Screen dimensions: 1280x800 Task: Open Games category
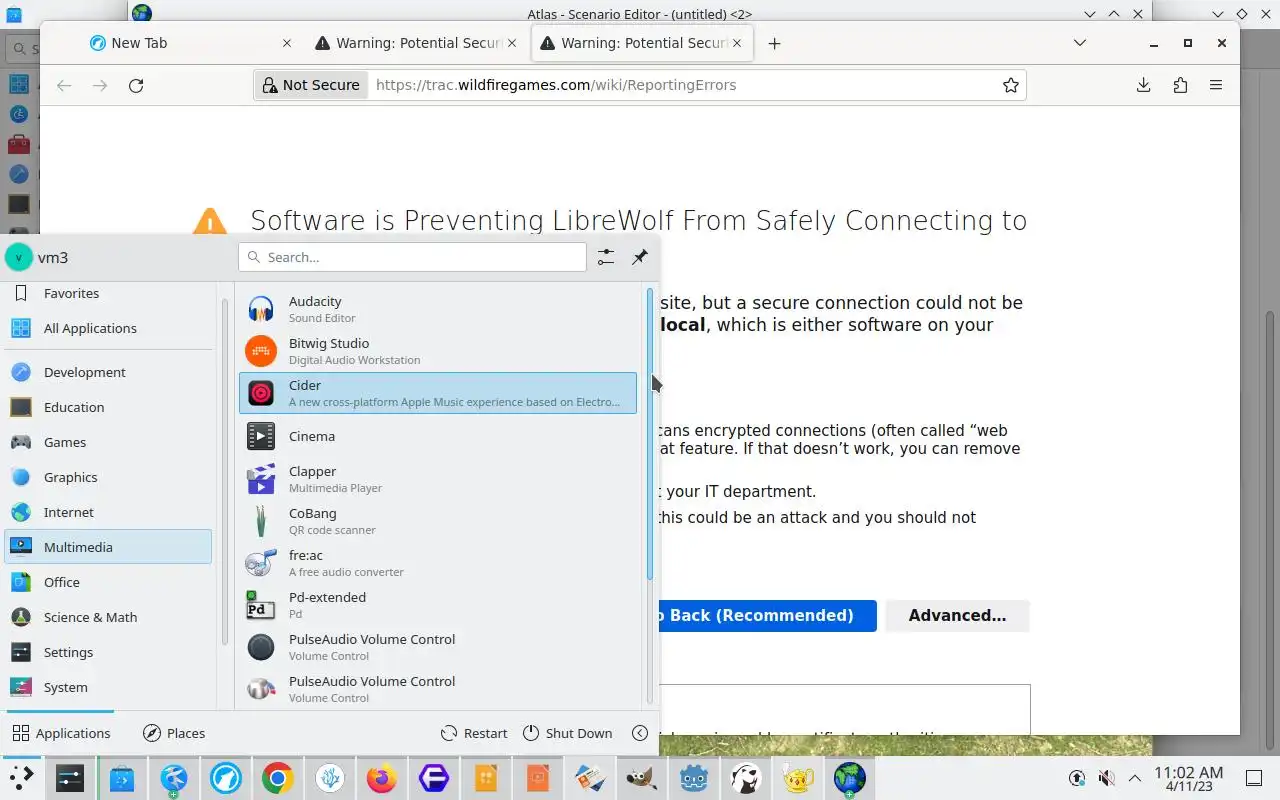coord(108,442)
